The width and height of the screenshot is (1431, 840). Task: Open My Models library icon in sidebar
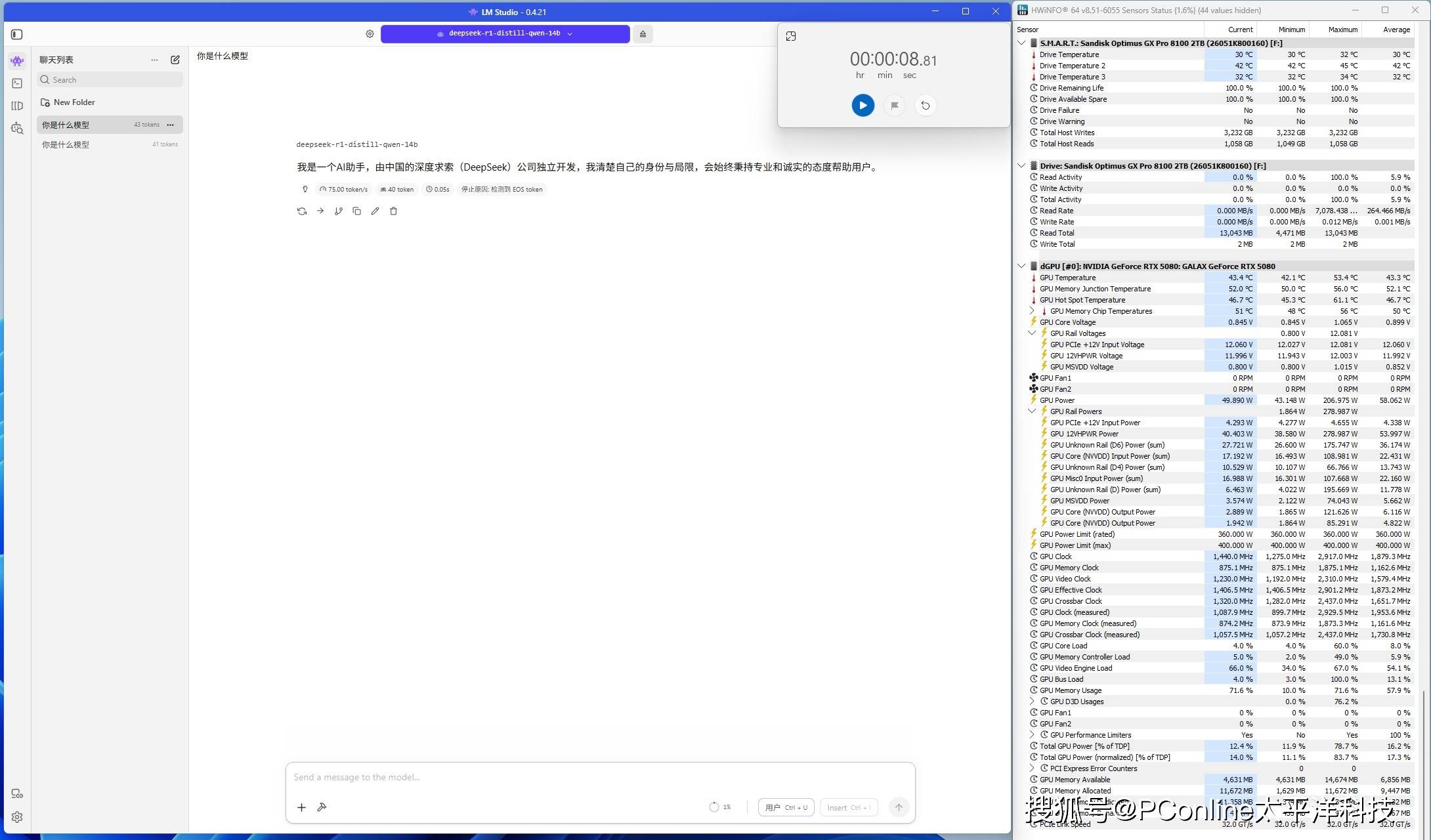click(17, 106)
